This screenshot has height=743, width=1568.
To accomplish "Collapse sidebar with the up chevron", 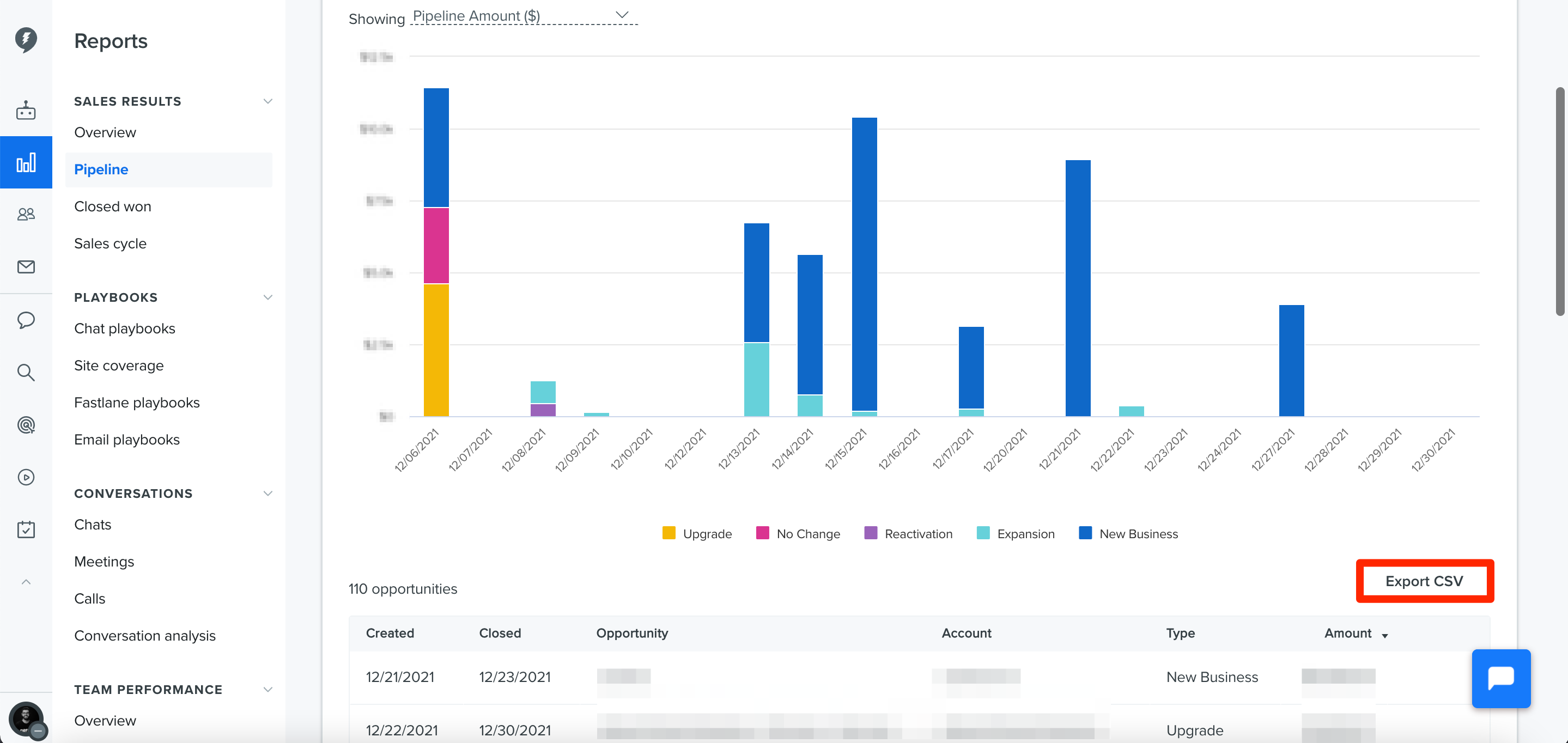I will tap(26, 582).
